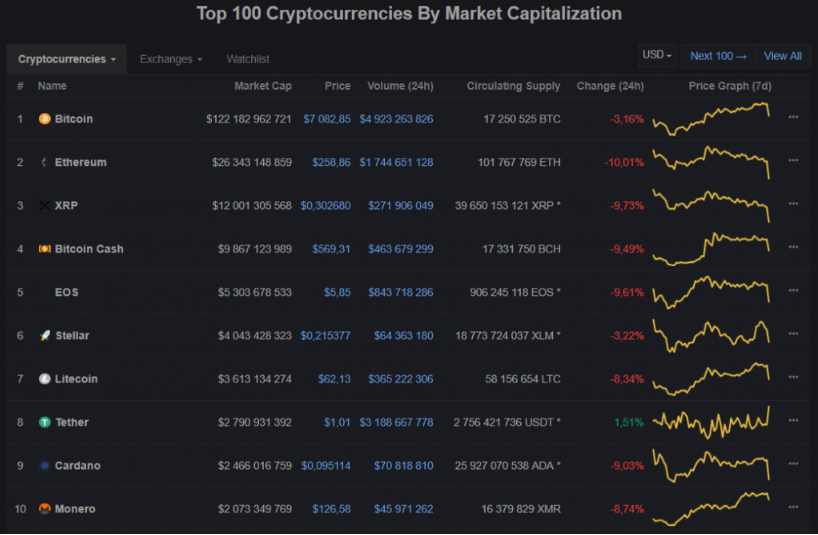Sort by Market Cap column header
This screenshot has height=535, width=818.
click(x=262, y=86)
